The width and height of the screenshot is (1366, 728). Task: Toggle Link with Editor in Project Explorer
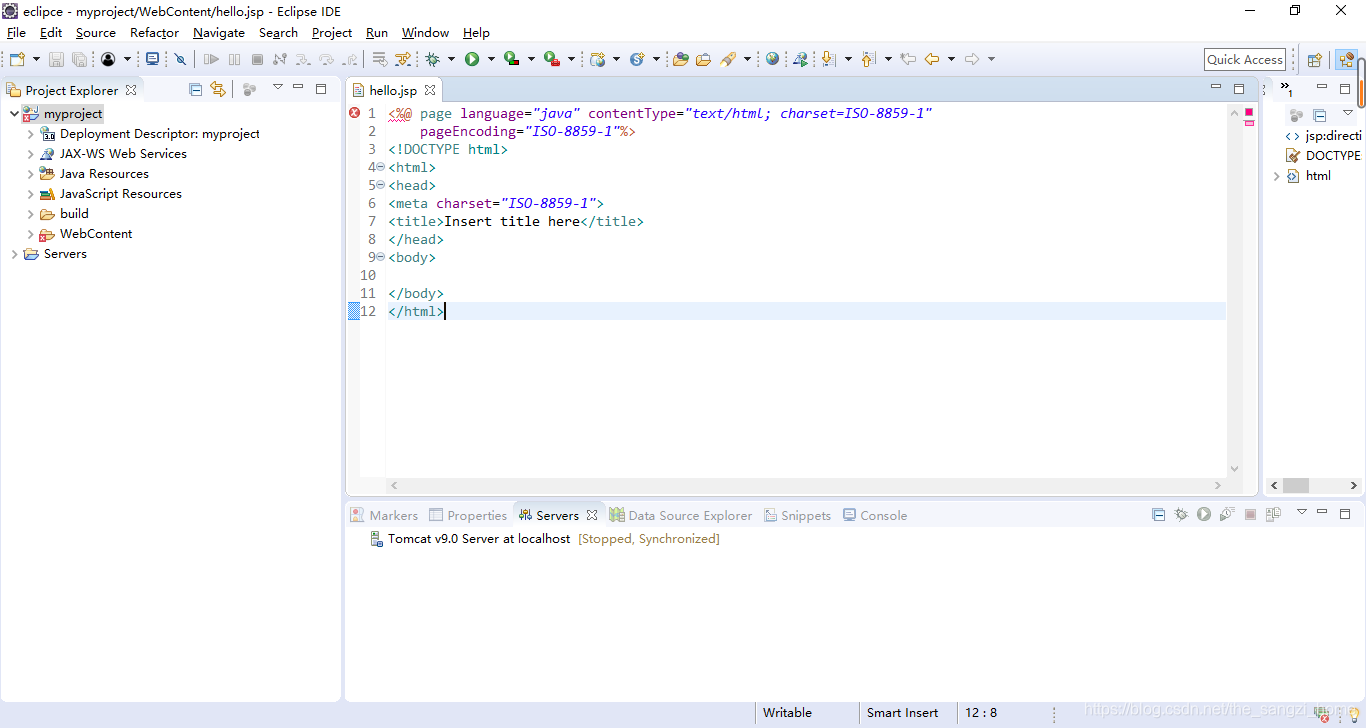point(218,89)
